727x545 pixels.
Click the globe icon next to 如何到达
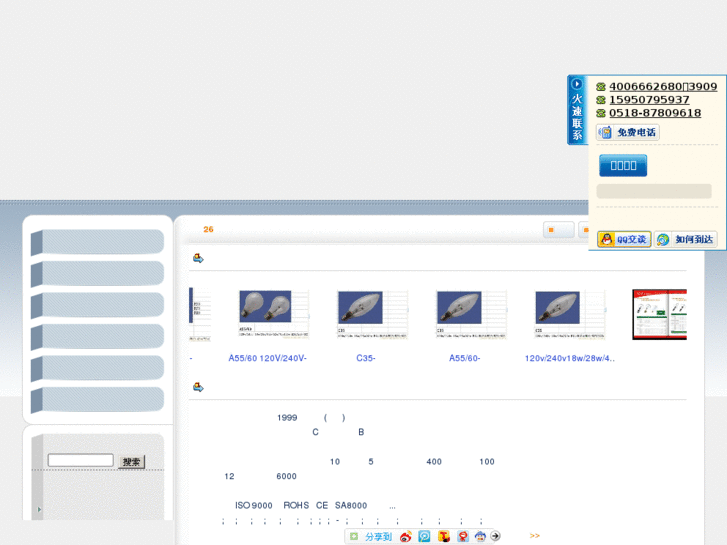(663, 239)
